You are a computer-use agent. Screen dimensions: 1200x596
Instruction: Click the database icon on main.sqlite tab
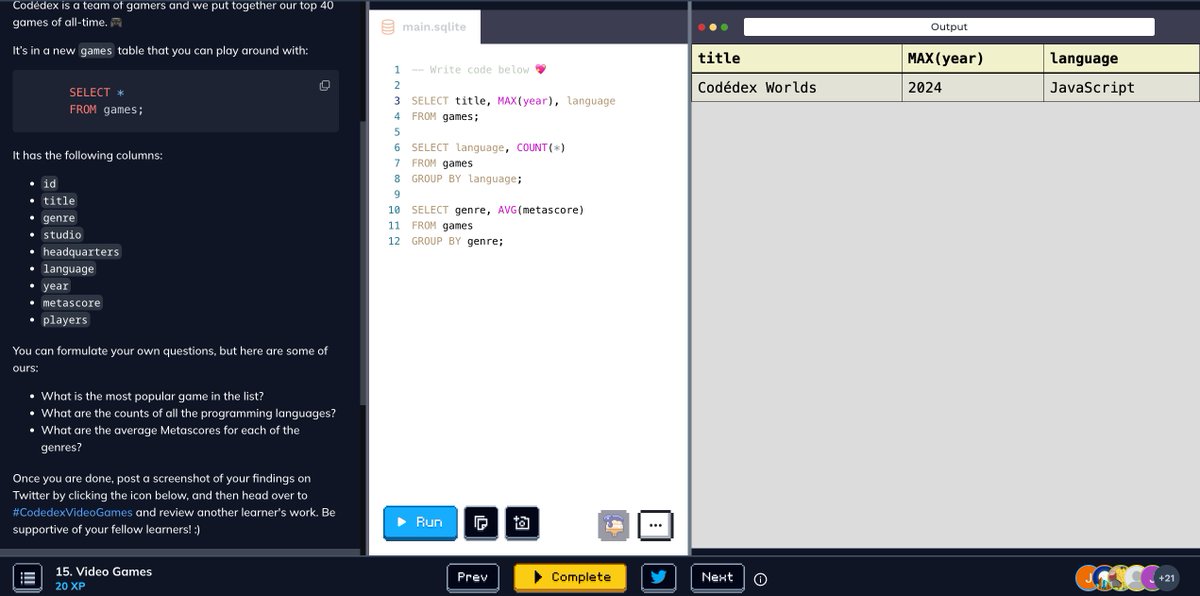388,27
